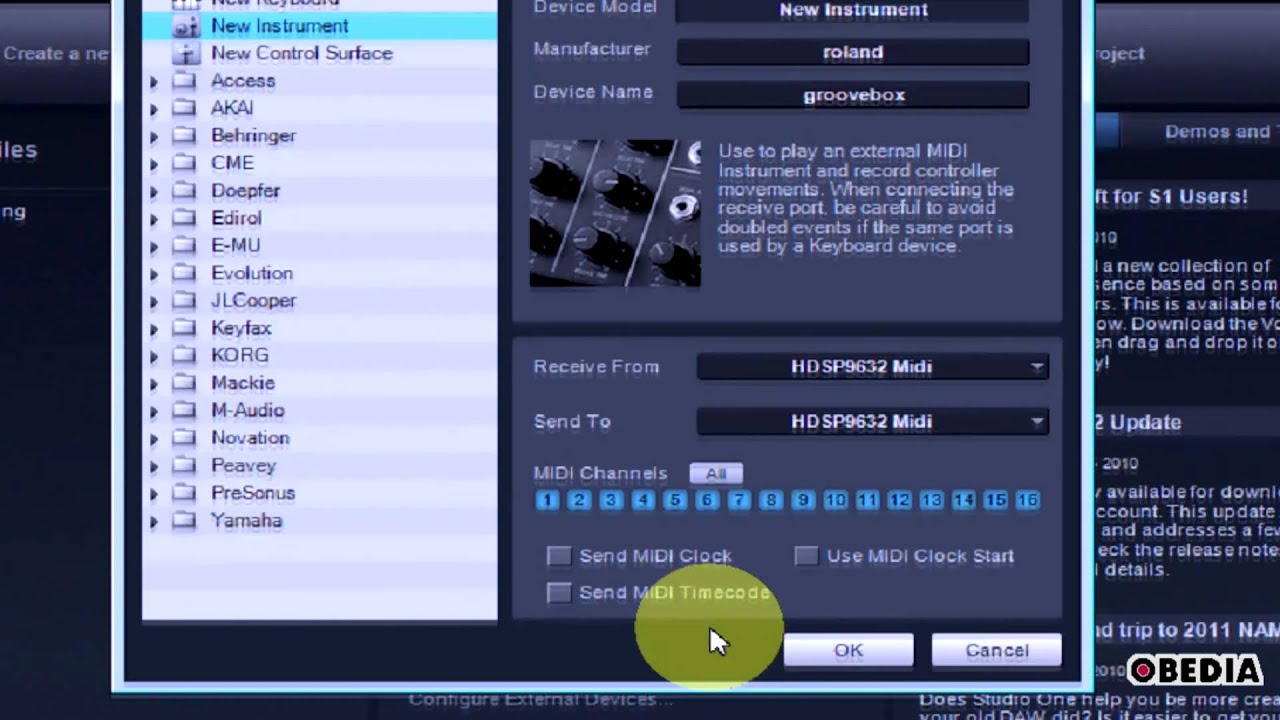The image size is (1280, 720).
Task: Click the Novation folder icon
Action: pyautogui.click(x=184, y=438)
